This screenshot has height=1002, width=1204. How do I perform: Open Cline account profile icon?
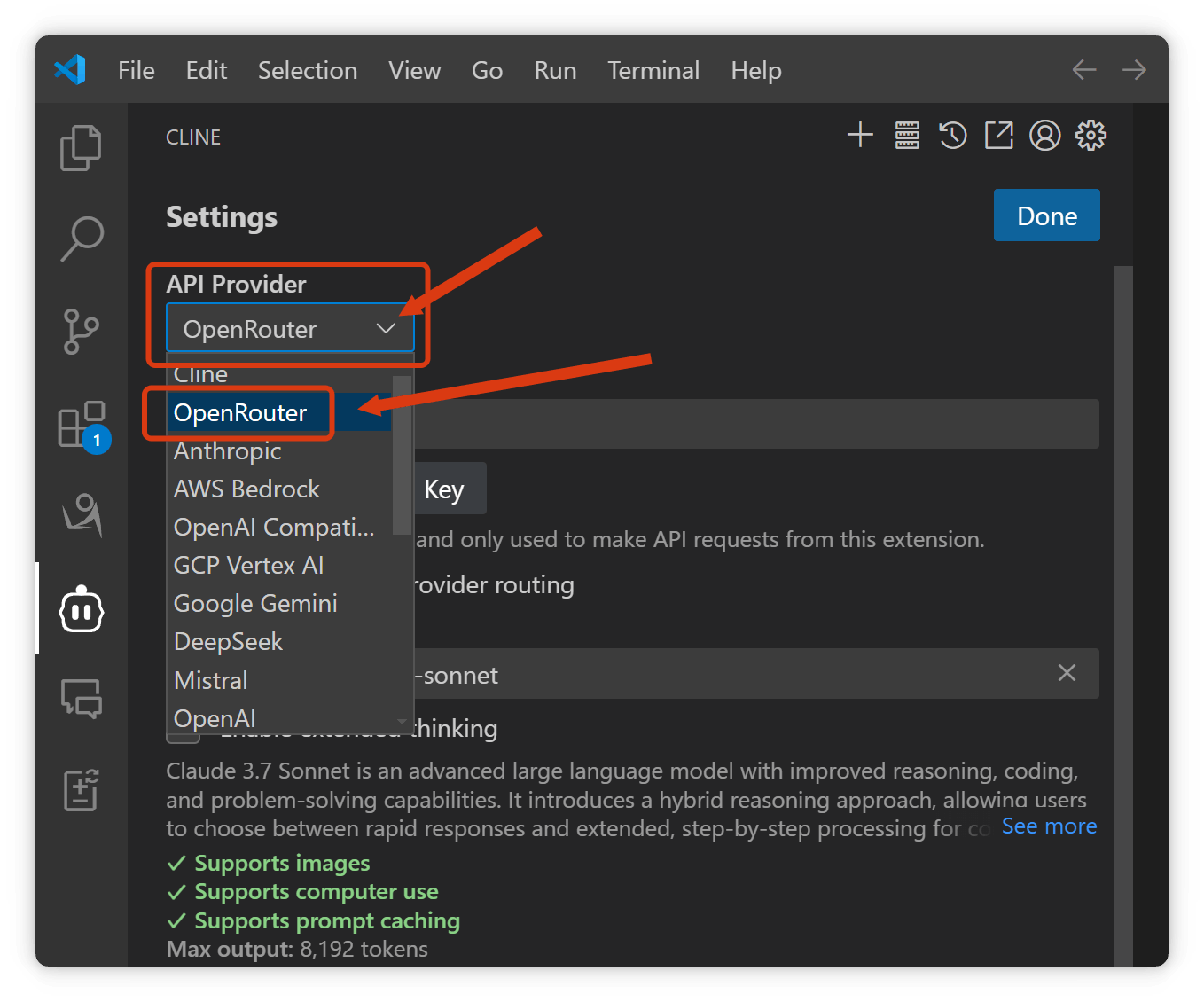pos(1045,135)
